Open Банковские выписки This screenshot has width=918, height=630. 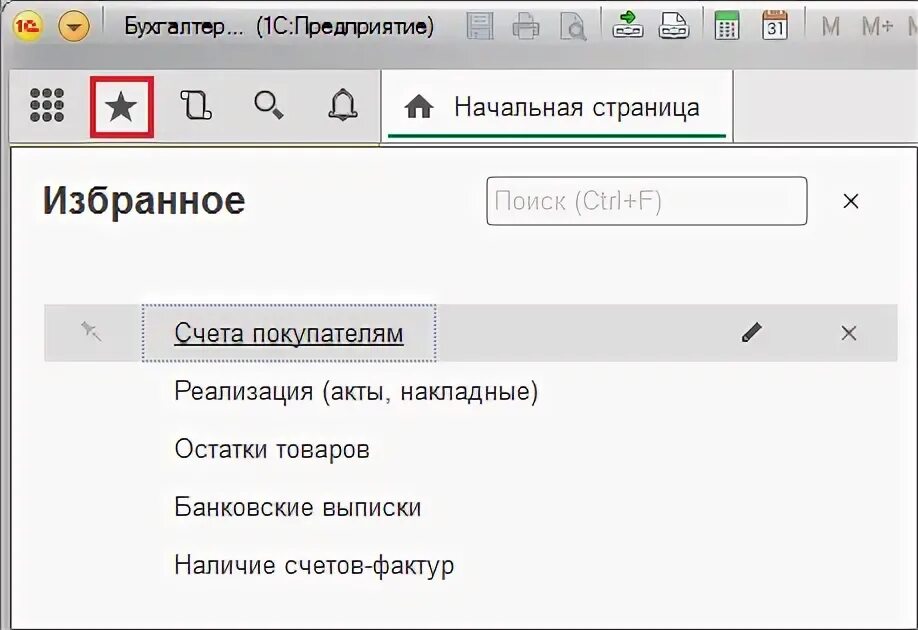(298, 507)
